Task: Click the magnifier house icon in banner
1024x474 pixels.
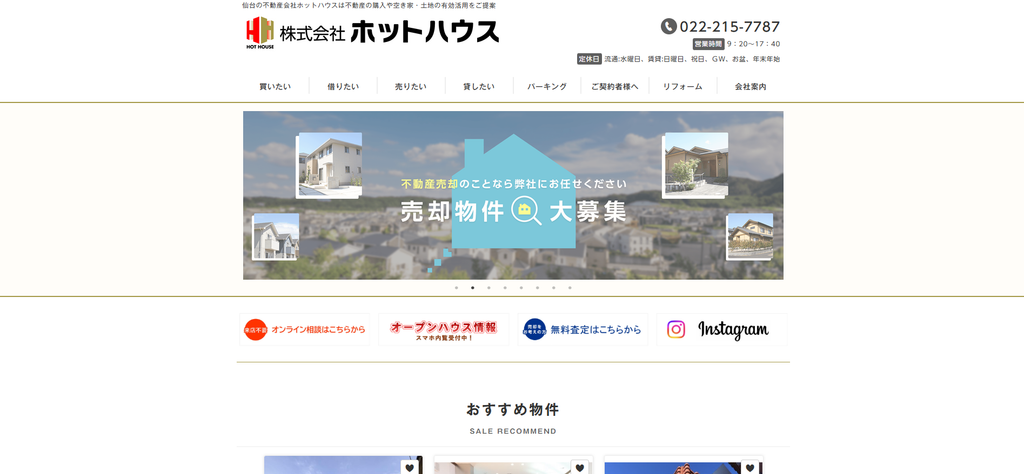Action: pos(526,210)
